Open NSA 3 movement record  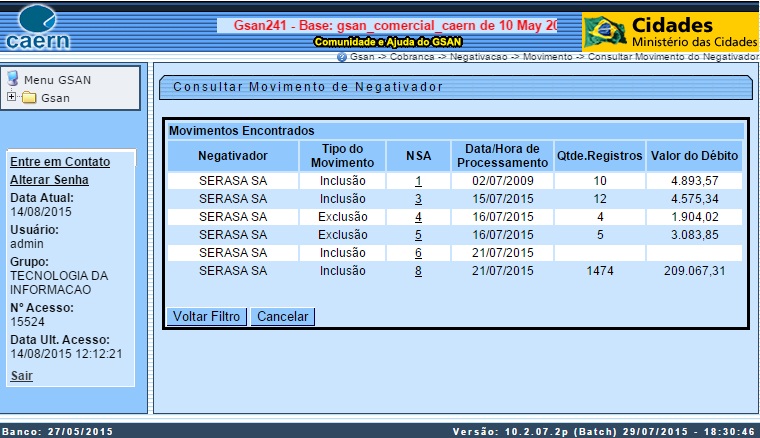click(x=418, y=199)
